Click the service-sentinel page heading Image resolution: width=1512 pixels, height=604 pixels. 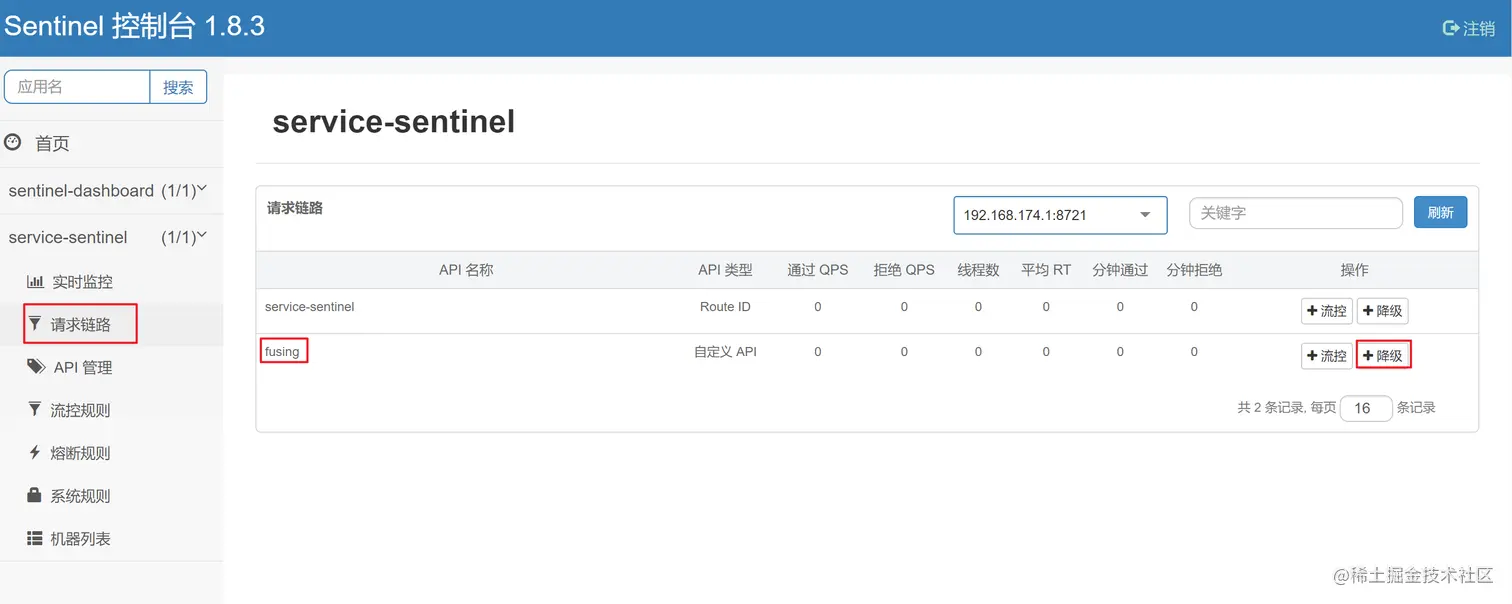tap(394, 122)
